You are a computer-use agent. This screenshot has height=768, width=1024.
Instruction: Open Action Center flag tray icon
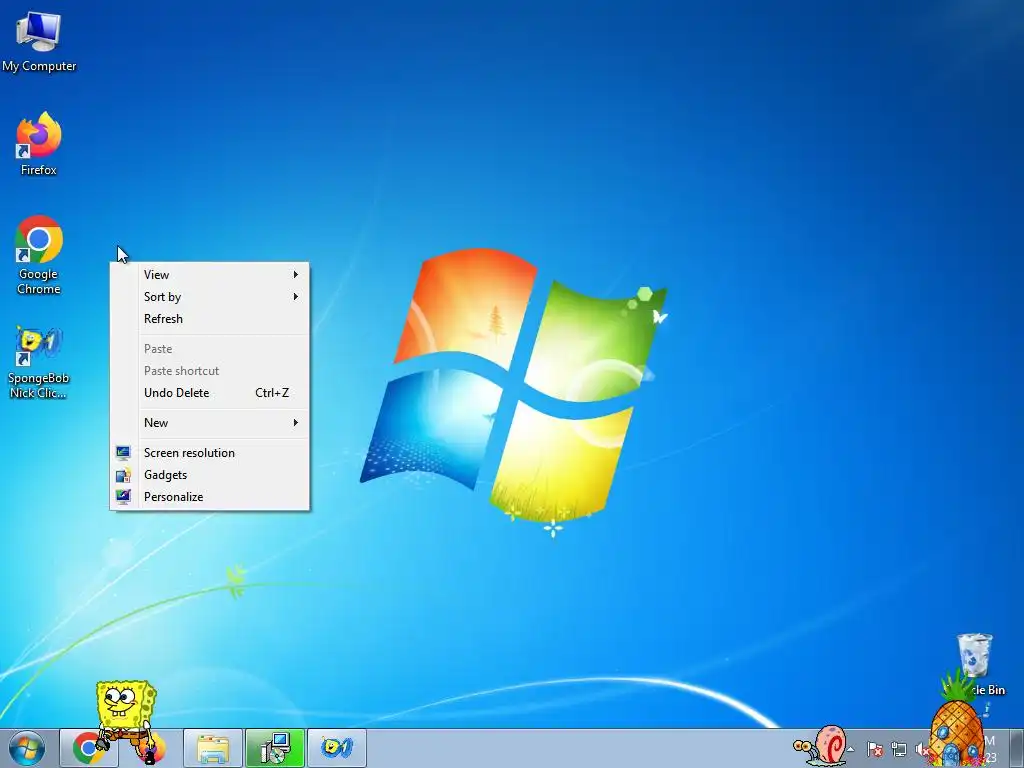(x=875, y=749)
